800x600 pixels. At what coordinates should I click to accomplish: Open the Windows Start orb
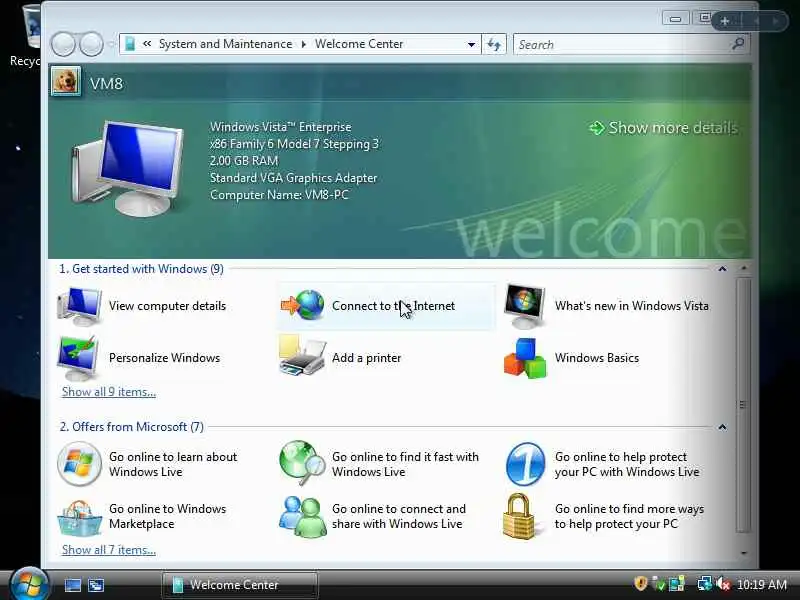click(x=29, y=584)
